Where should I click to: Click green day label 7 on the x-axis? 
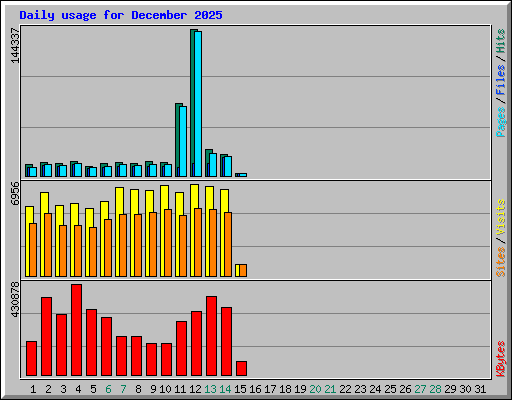tap(123, 389)
